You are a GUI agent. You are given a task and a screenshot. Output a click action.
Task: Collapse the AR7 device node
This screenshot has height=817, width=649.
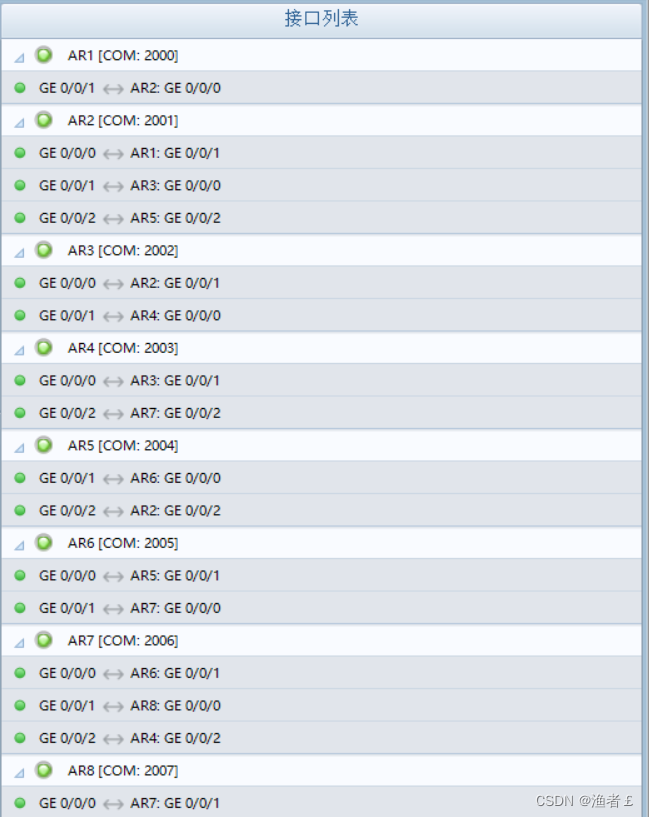[x=19, y=643]
